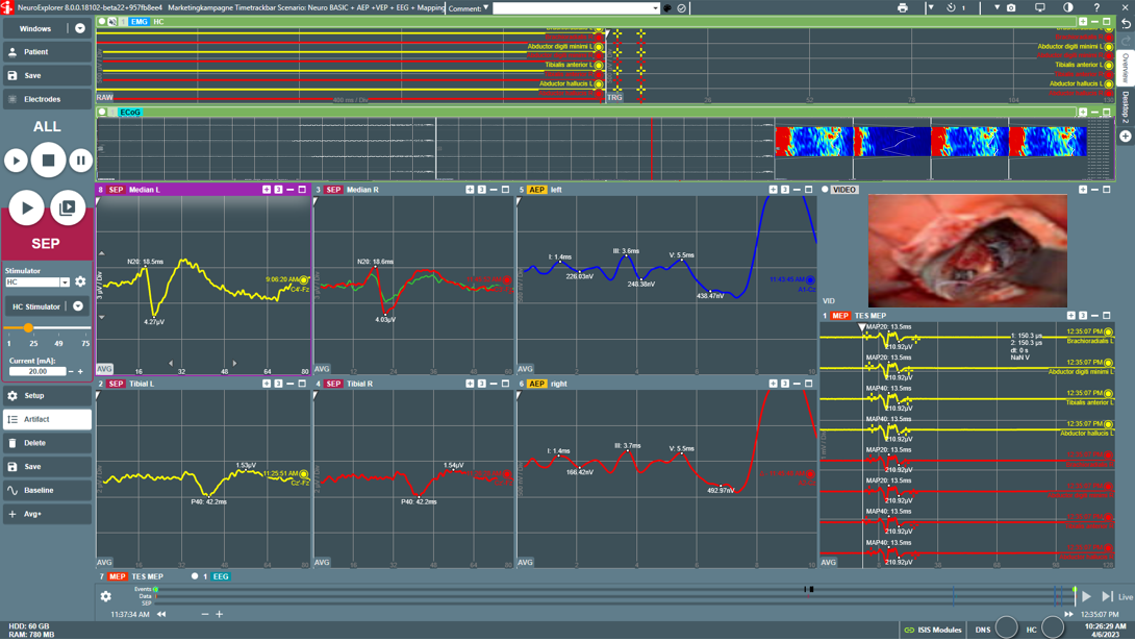Click the Patient button
This screenshot has height=640, width=1137.
coord(47,52)
